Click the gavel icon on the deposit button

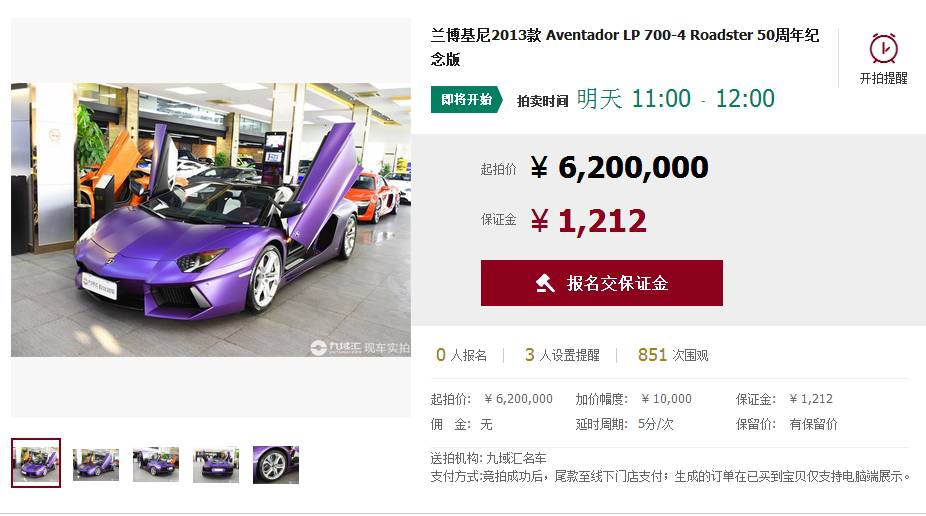pyautogui.click(x=544, y=283)
